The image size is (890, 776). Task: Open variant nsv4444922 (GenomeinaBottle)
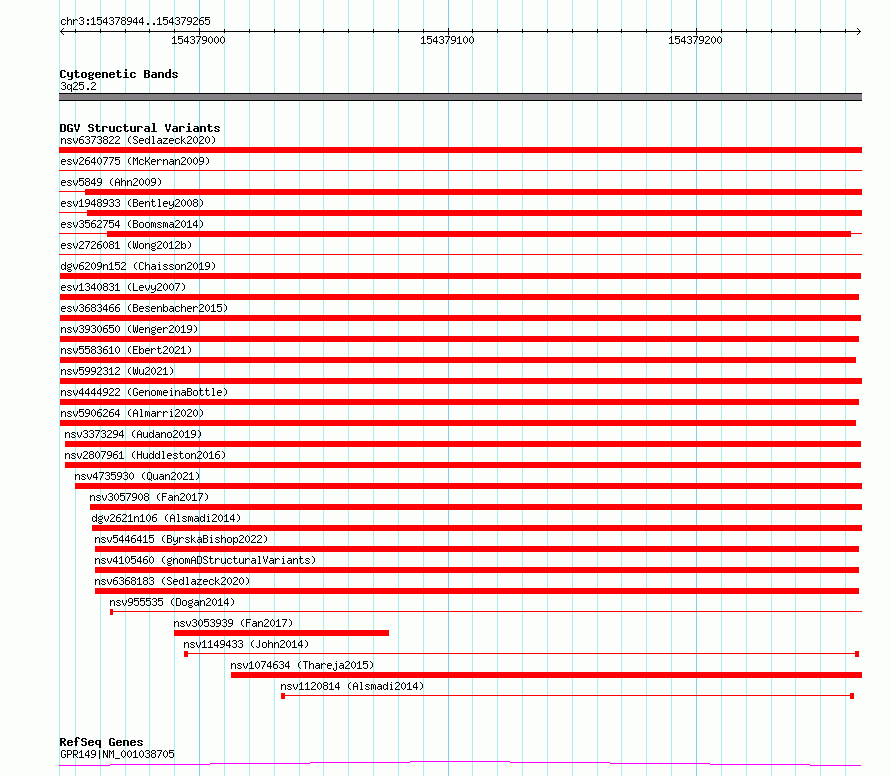pyautogui.click(x=144, y=392)
